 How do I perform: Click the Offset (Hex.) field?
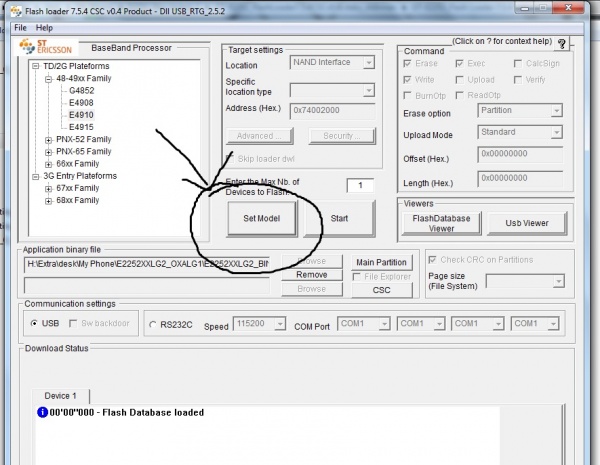coord(520,154)
